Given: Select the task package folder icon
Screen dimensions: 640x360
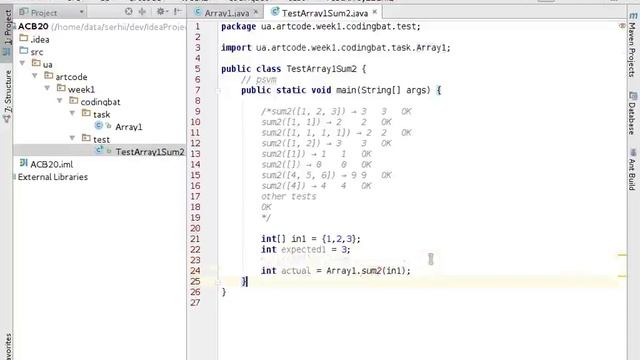Looking at the screenshot, I should pos(86,113).
